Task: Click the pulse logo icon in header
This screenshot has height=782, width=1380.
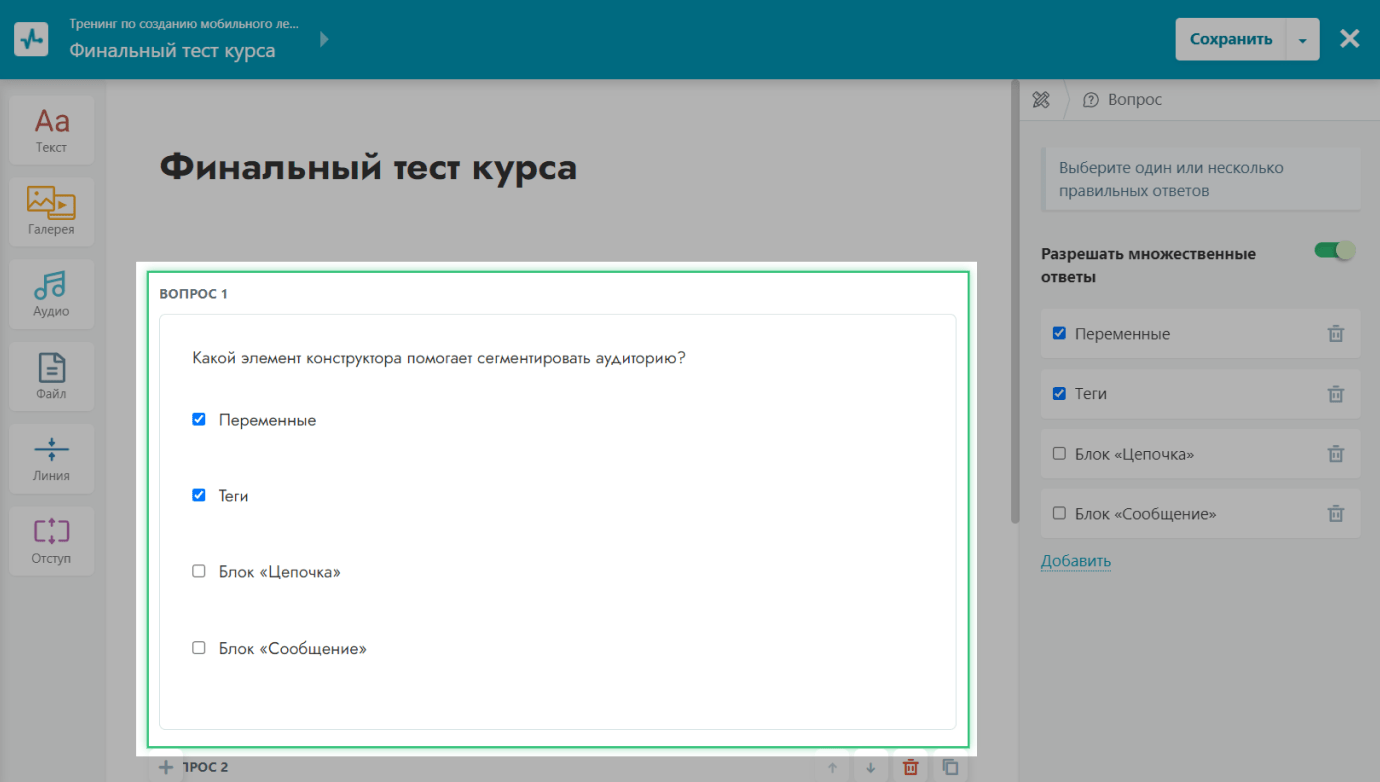Action: coord(32,39)
